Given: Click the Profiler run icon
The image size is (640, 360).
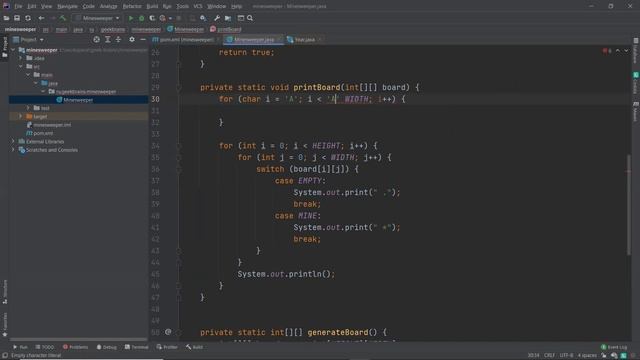Looking at the screenshot, I should point(163,18).
